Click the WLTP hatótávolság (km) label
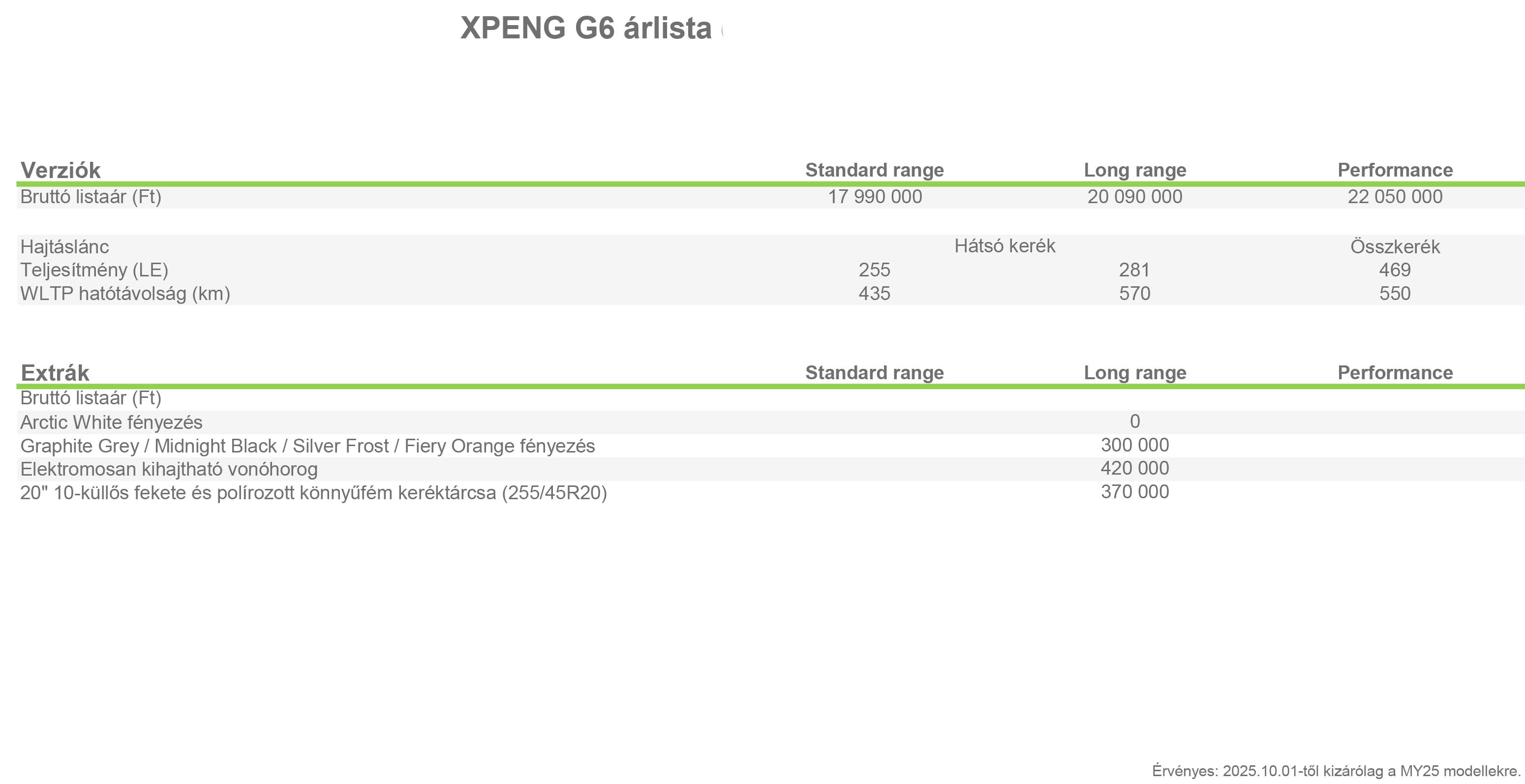The height and width of the screenshot is (784, 1525). click(125, 294)
